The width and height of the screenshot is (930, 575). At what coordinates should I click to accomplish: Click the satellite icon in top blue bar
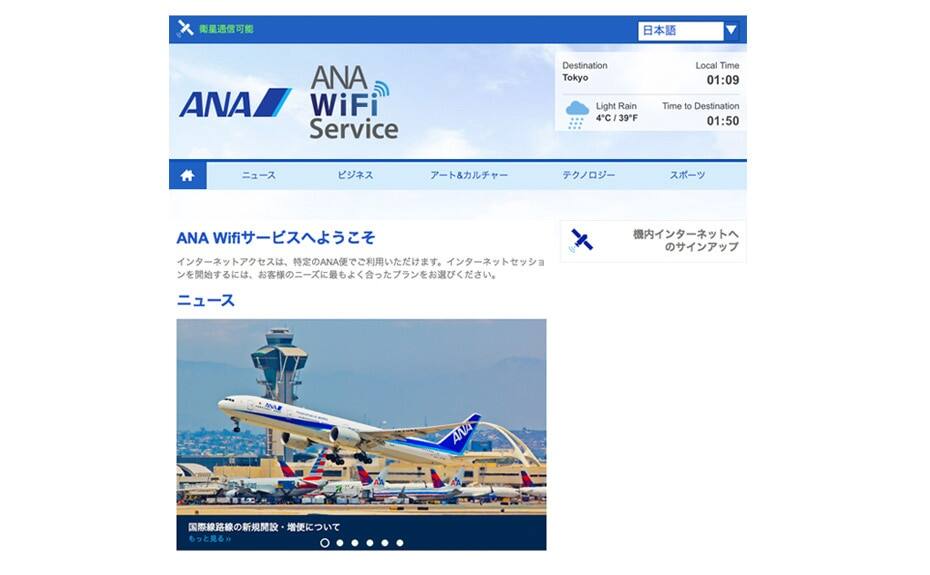click(x=185, y=28)
